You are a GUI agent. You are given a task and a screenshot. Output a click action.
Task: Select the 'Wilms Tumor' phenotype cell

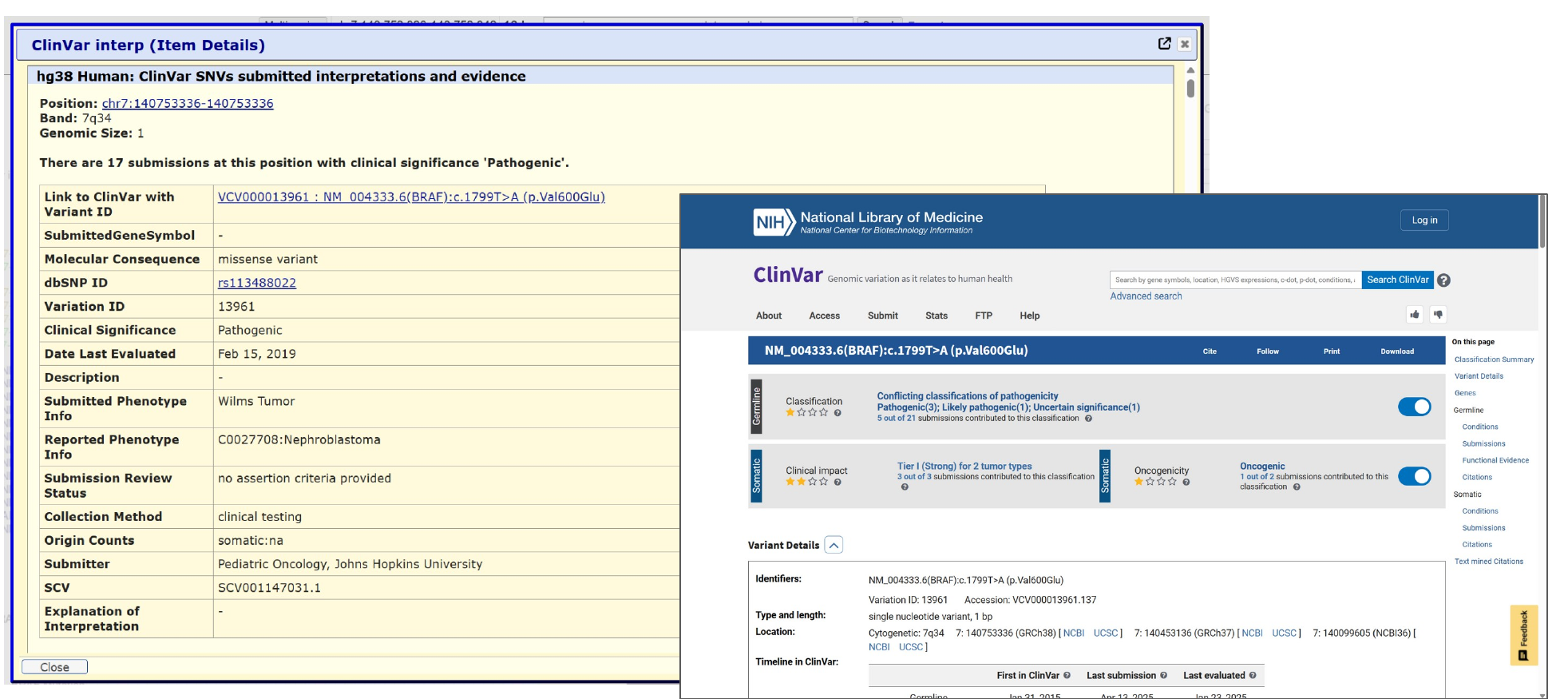click(256, 401)
